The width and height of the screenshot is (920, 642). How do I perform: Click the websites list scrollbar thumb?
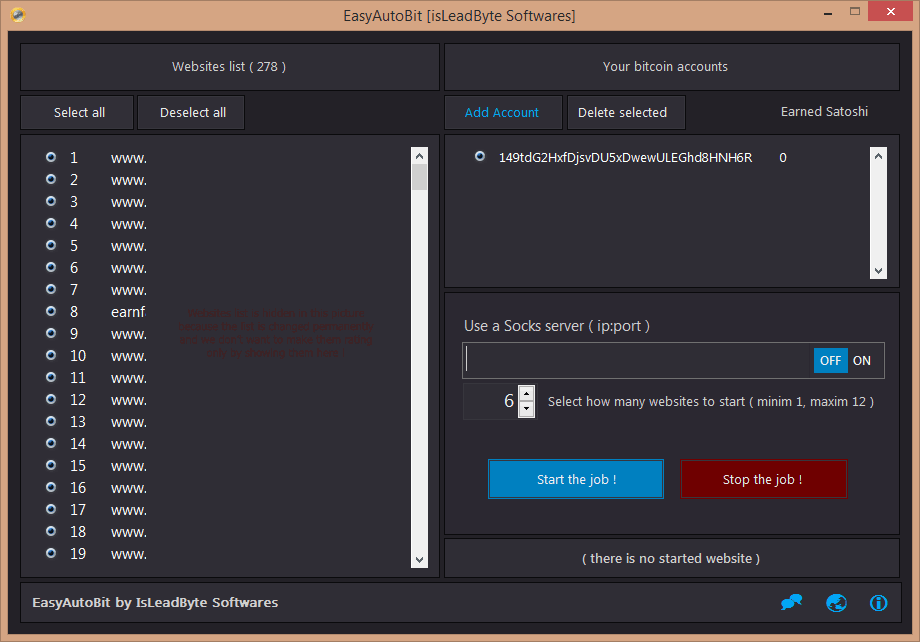pyautogui.click(x=419, y=177)
